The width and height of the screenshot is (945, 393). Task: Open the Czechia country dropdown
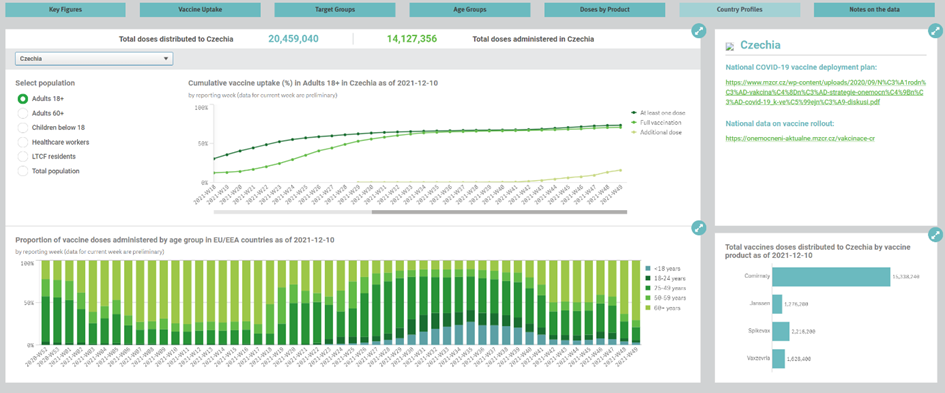pos(94,58)
